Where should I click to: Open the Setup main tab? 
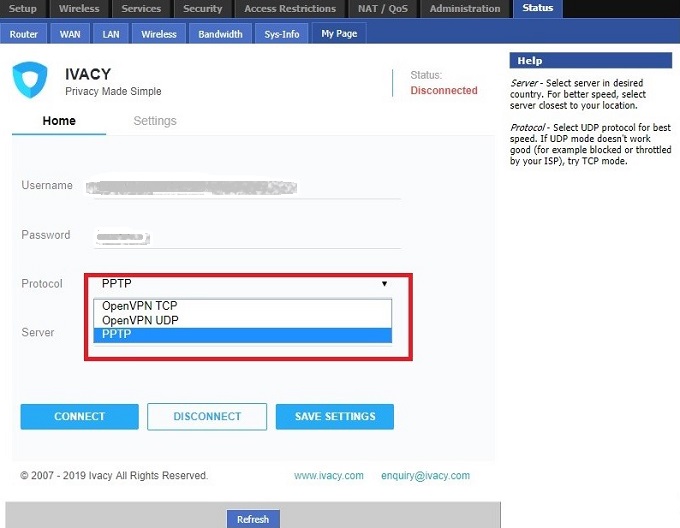[23, 9]
